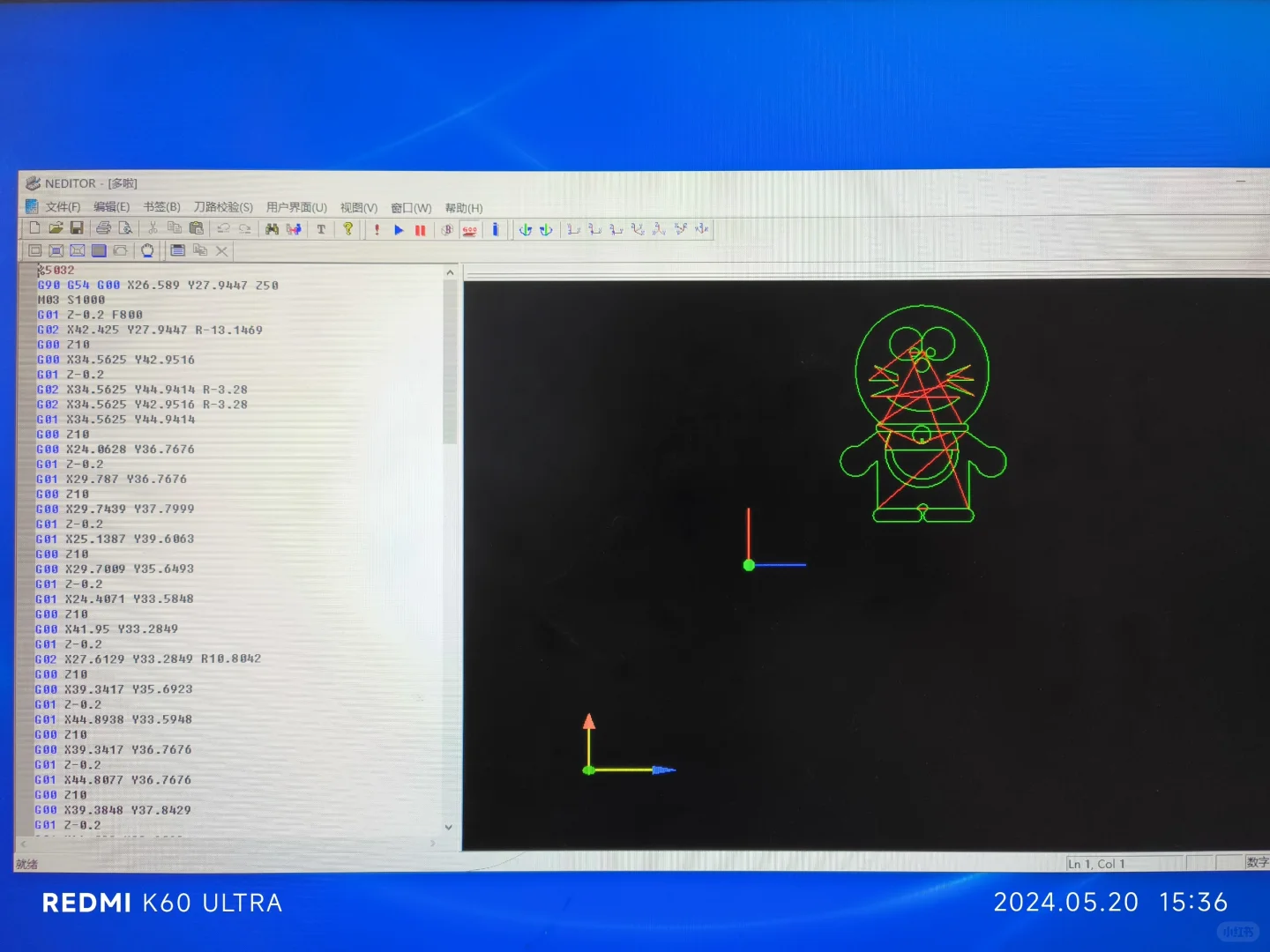Open Print Preview from the toolbar
This screenshot has height=952, width=1270.
[x=125, y=228]
